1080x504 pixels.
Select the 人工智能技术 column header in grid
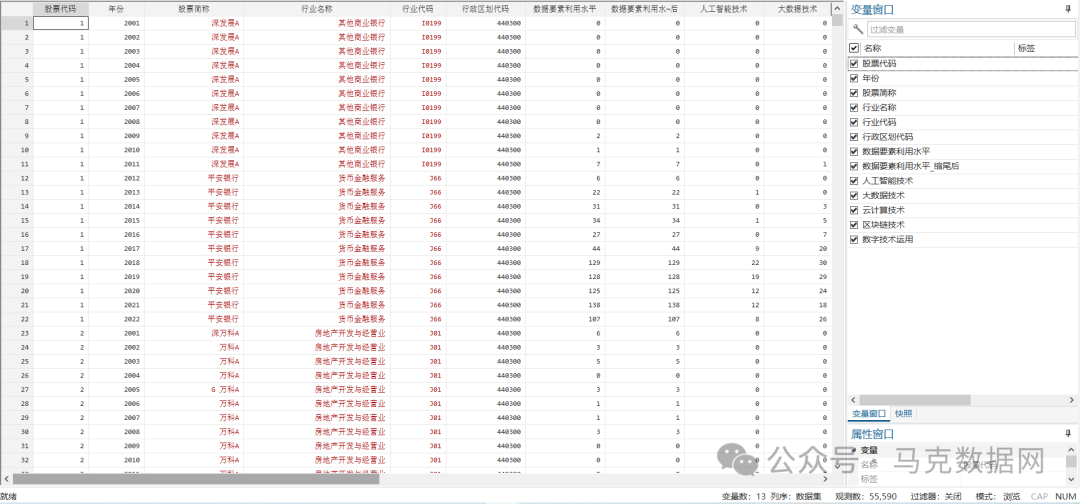(724, 9)
